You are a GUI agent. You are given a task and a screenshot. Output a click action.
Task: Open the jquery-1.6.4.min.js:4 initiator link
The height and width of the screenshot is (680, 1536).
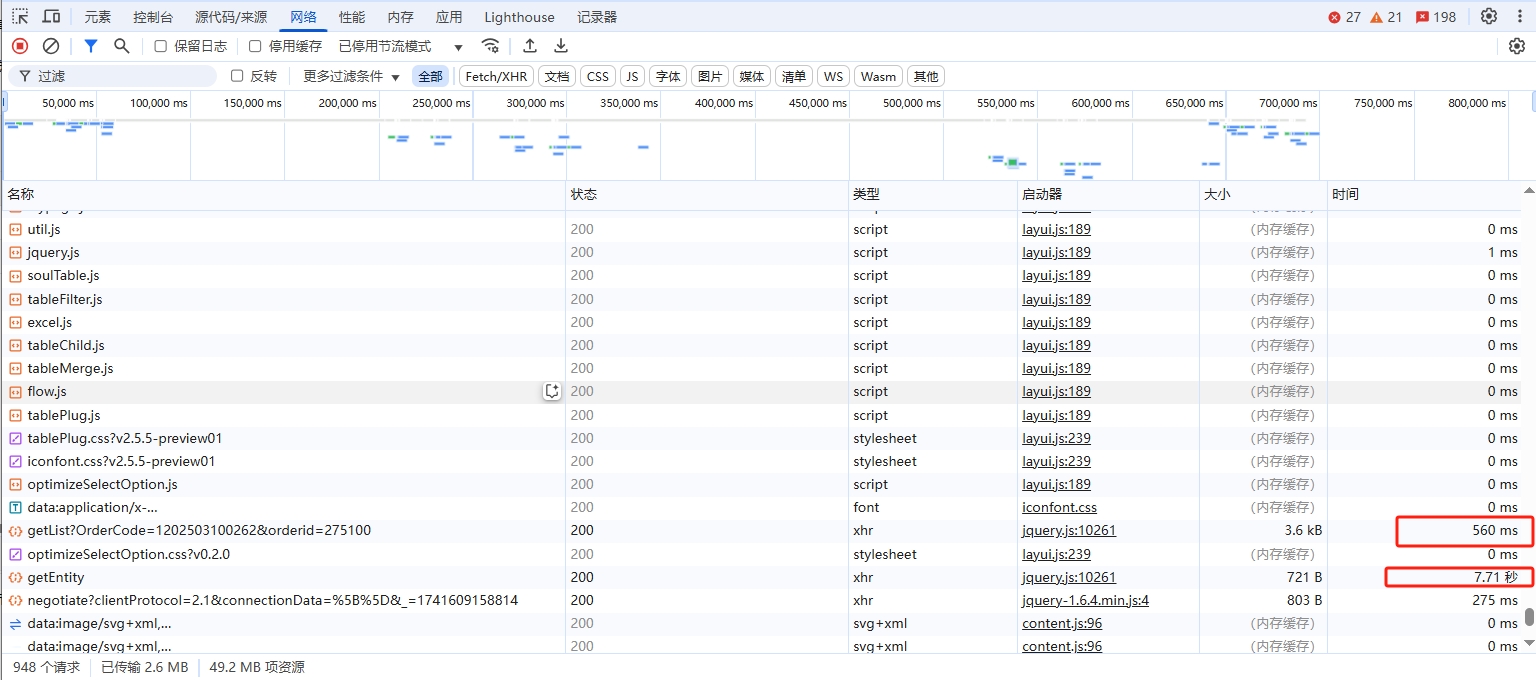[x=1085, y=600]
